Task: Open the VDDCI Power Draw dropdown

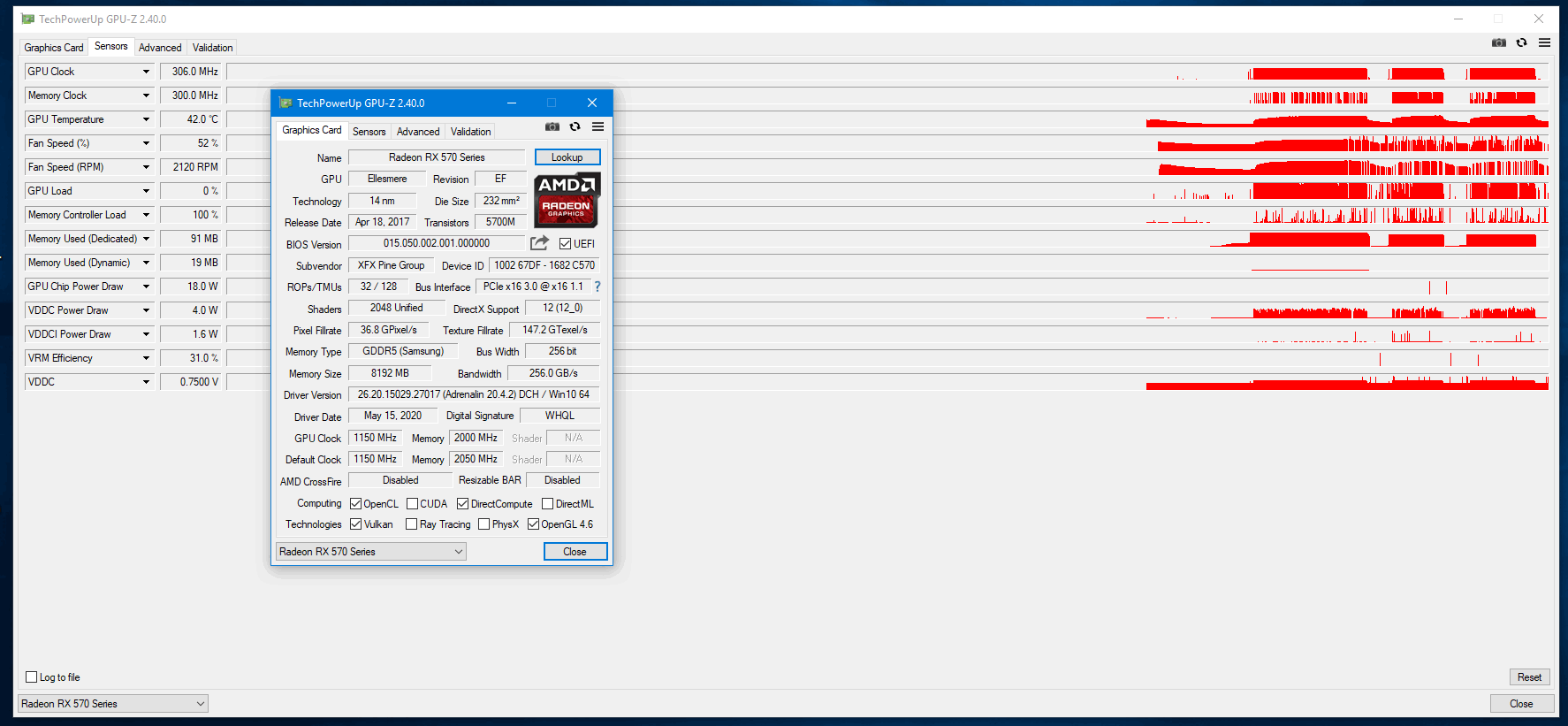Action: (146, 334)
